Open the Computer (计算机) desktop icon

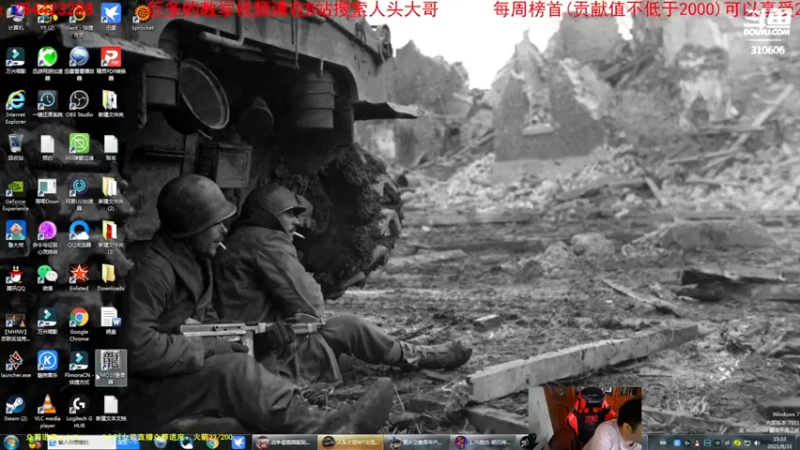pos(15,15)
